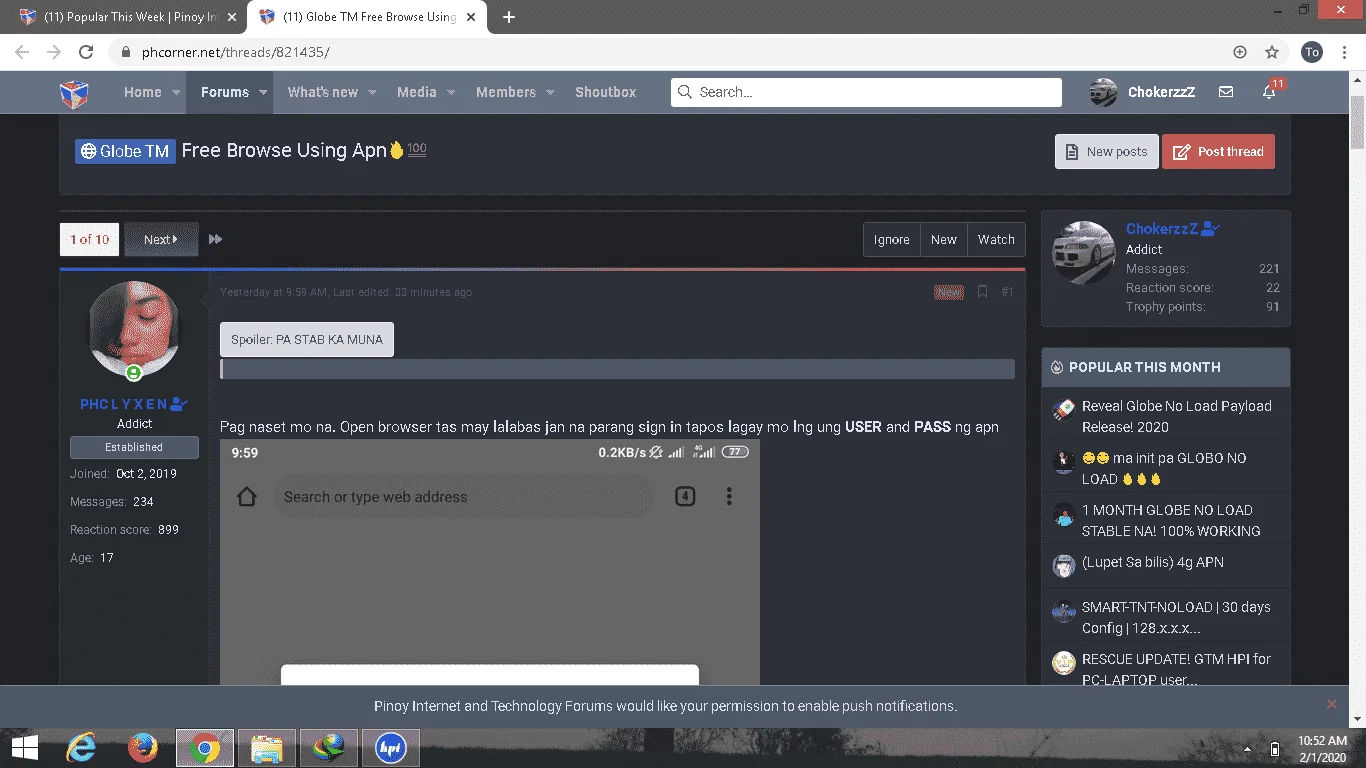
Task: Bookmark the first post
Action: pos(983,292)
